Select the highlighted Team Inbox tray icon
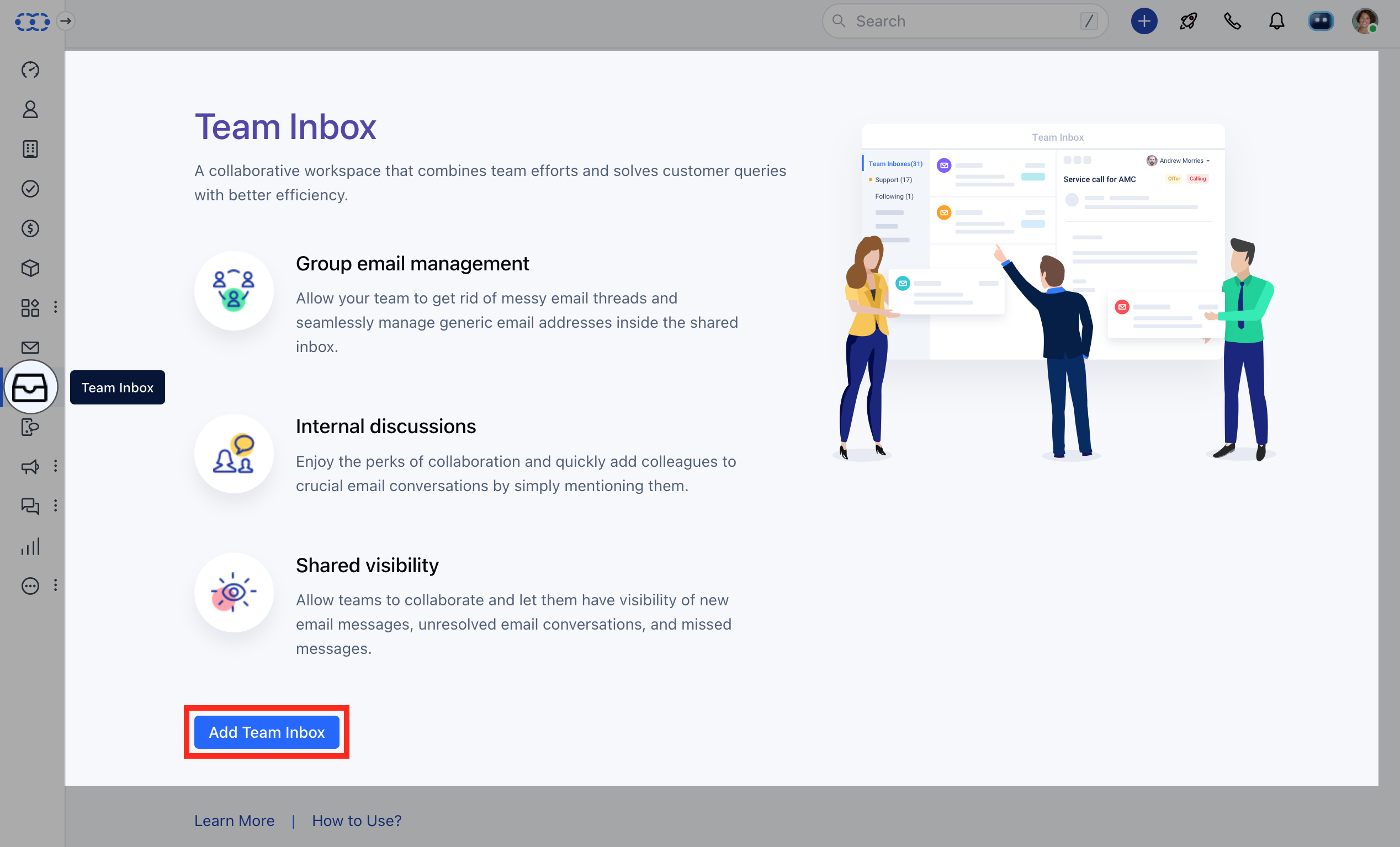This screenshot has width=1400, height=847. 31,388
